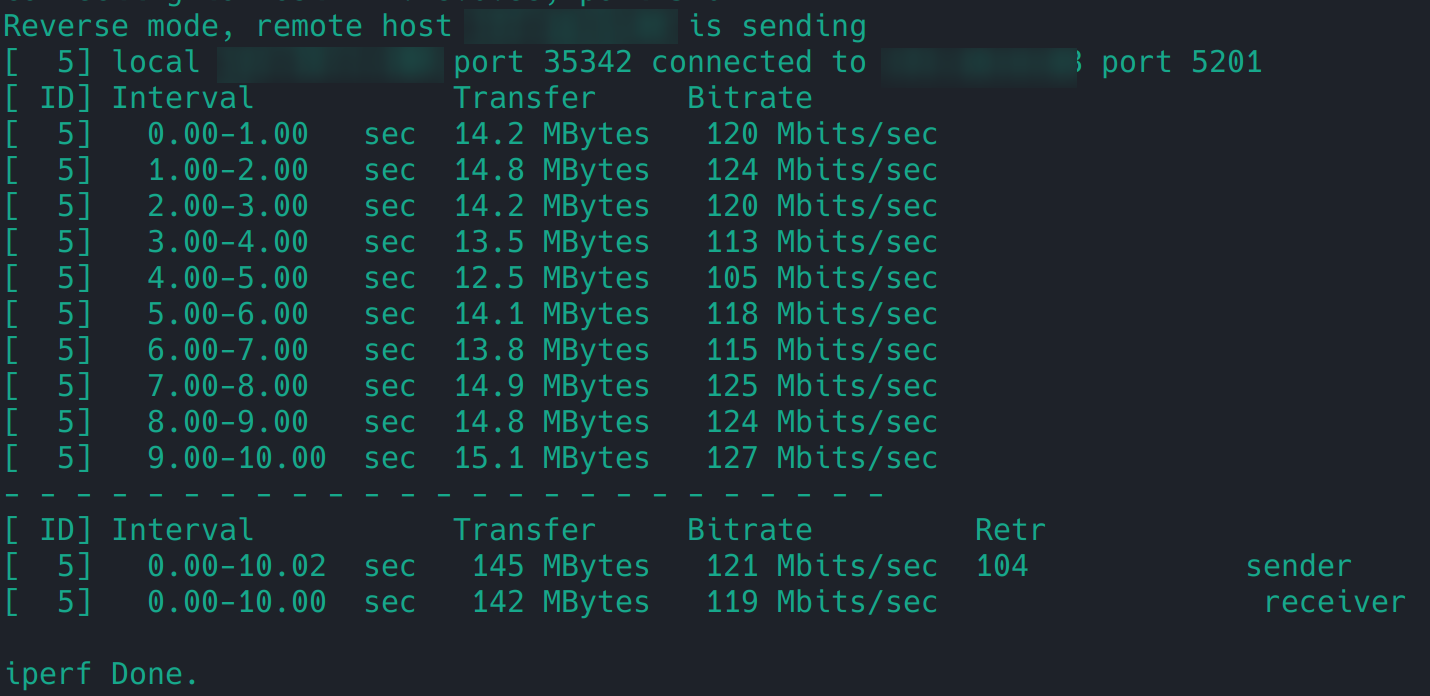This screenshot has width=1430, height=696.
Task: Click the 145 MBytes total transfer
Action: click(561, 566)
